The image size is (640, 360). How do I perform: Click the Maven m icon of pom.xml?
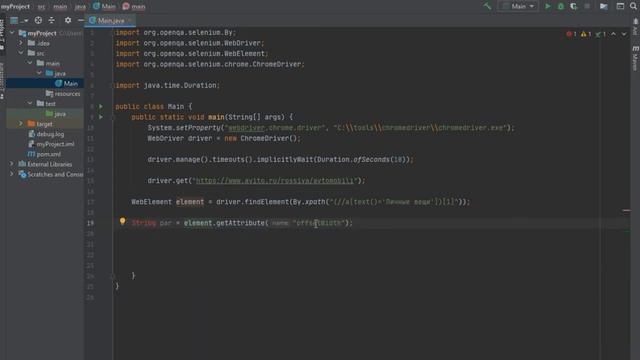pyautogui.click(x=31, y=154)
